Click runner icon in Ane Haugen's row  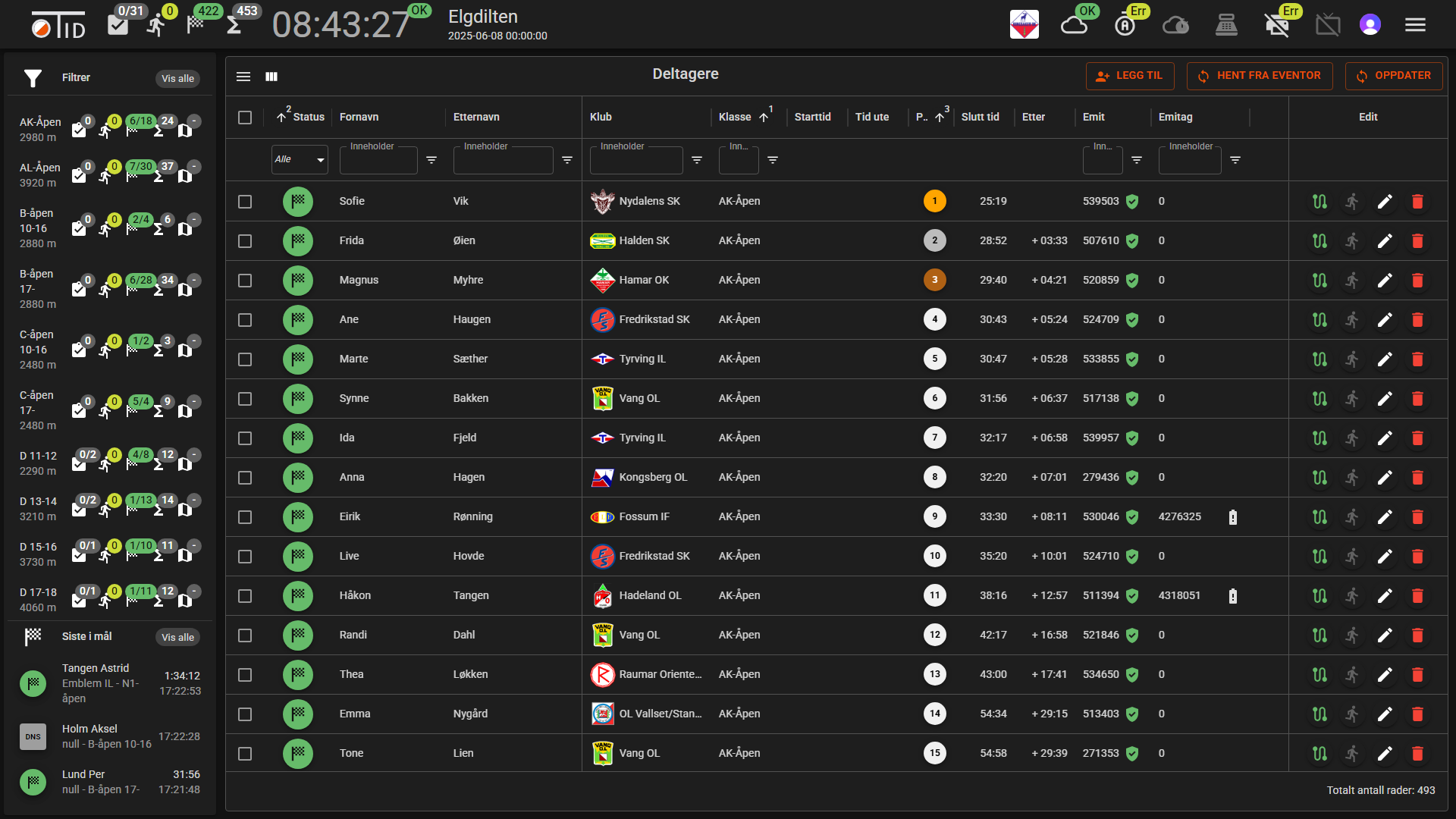(1352, 320)
